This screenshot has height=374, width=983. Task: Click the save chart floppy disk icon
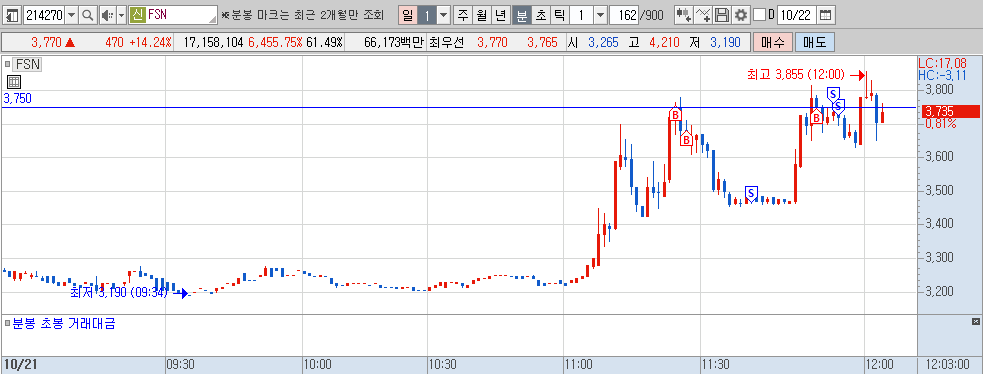pos(723,15)
